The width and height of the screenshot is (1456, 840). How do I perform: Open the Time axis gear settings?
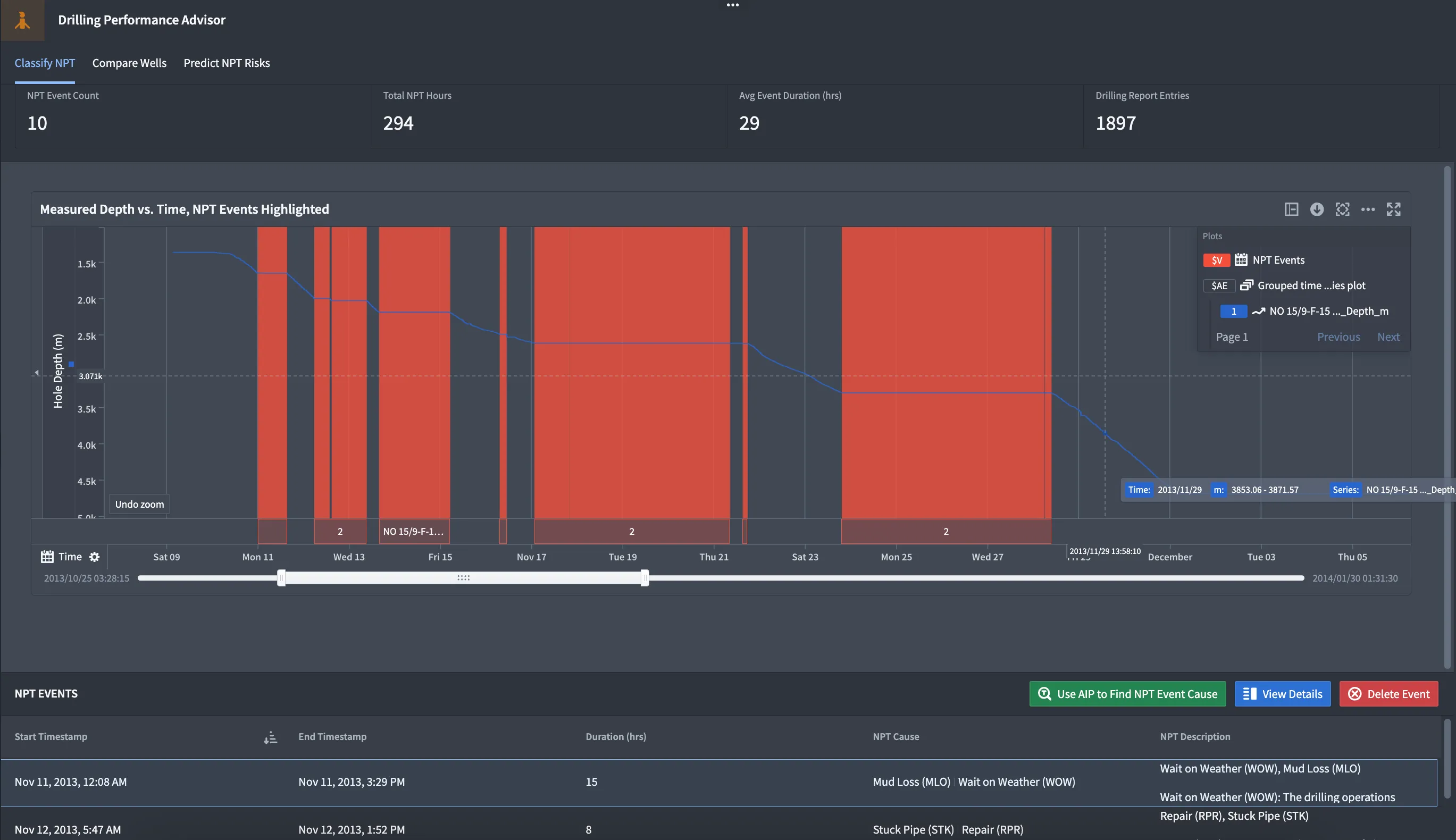tap(95, 557)
